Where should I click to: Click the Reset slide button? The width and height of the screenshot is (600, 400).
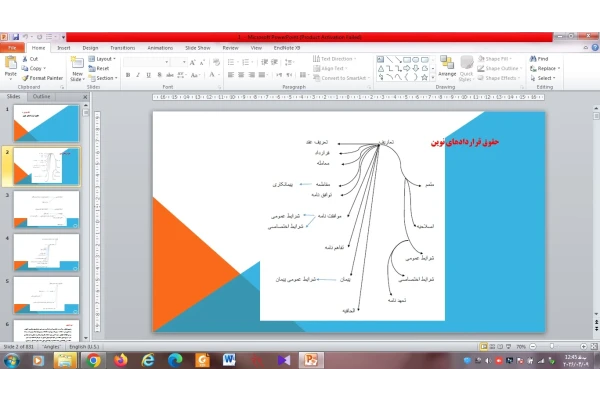[99, 69]
